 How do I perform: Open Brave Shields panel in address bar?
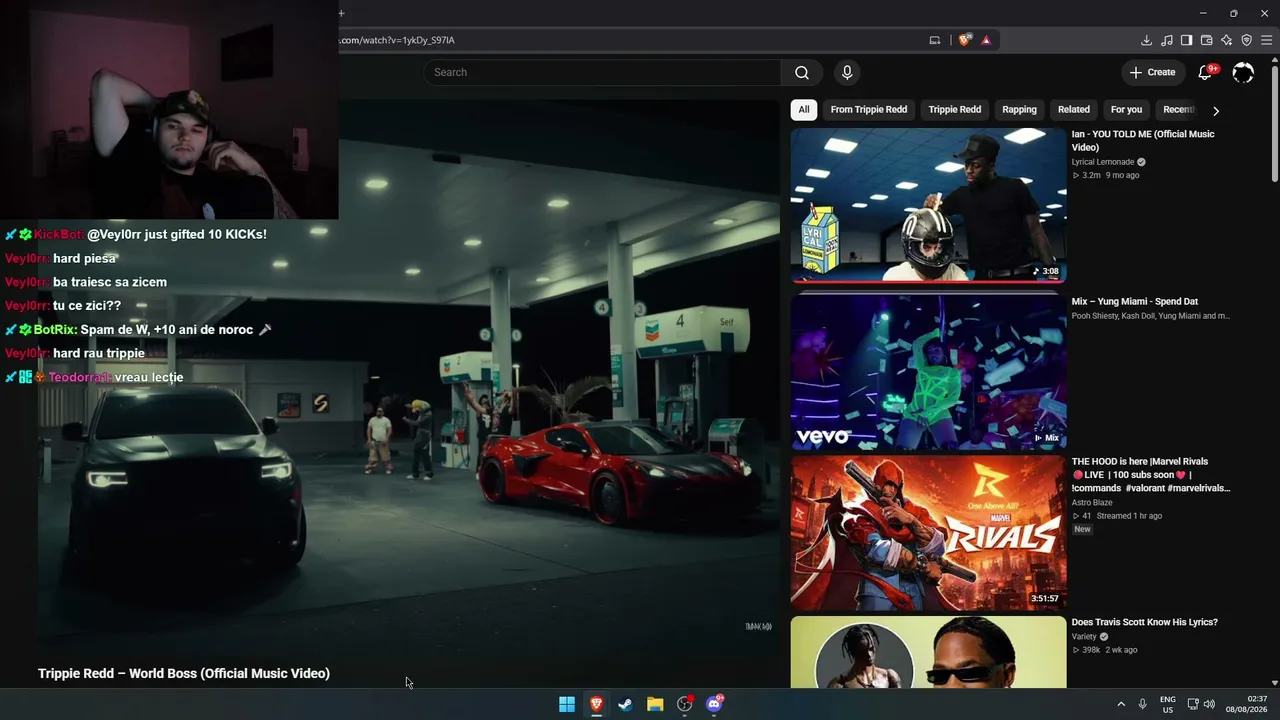pyautogui.click(x=965, y=40)
